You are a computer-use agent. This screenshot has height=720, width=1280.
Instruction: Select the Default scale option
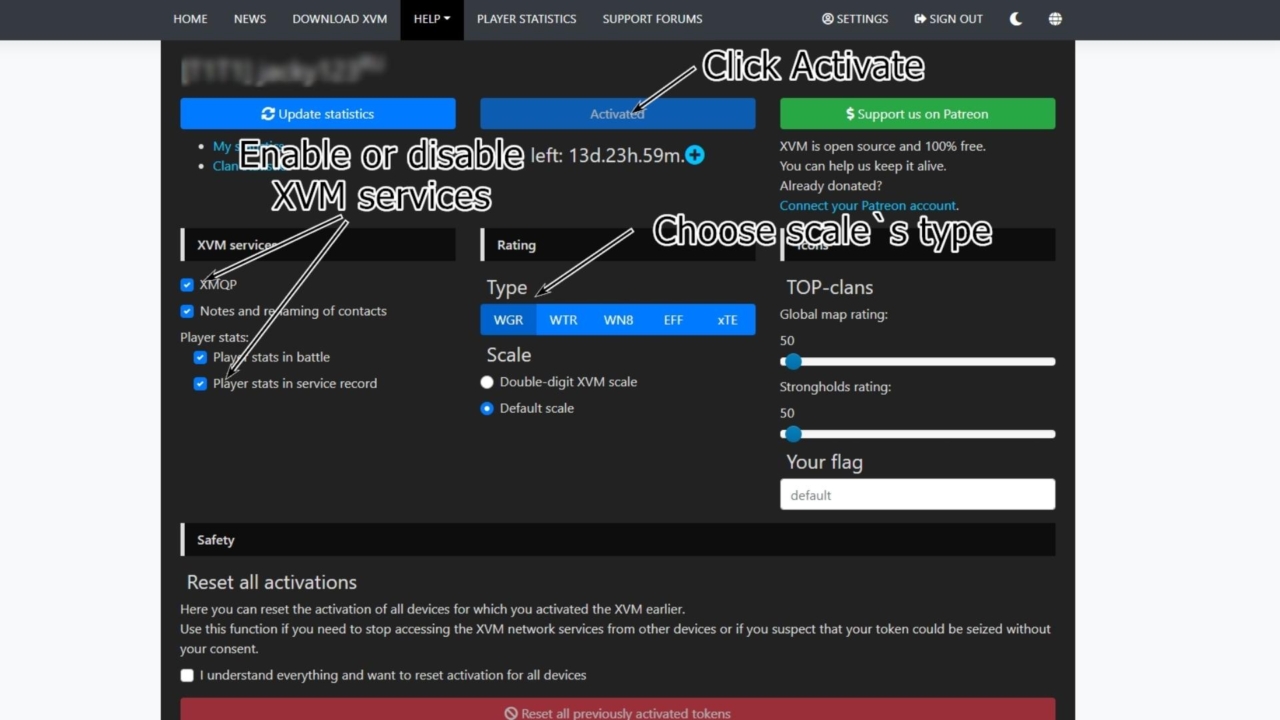pyautogui.click(x=487, y=408)
